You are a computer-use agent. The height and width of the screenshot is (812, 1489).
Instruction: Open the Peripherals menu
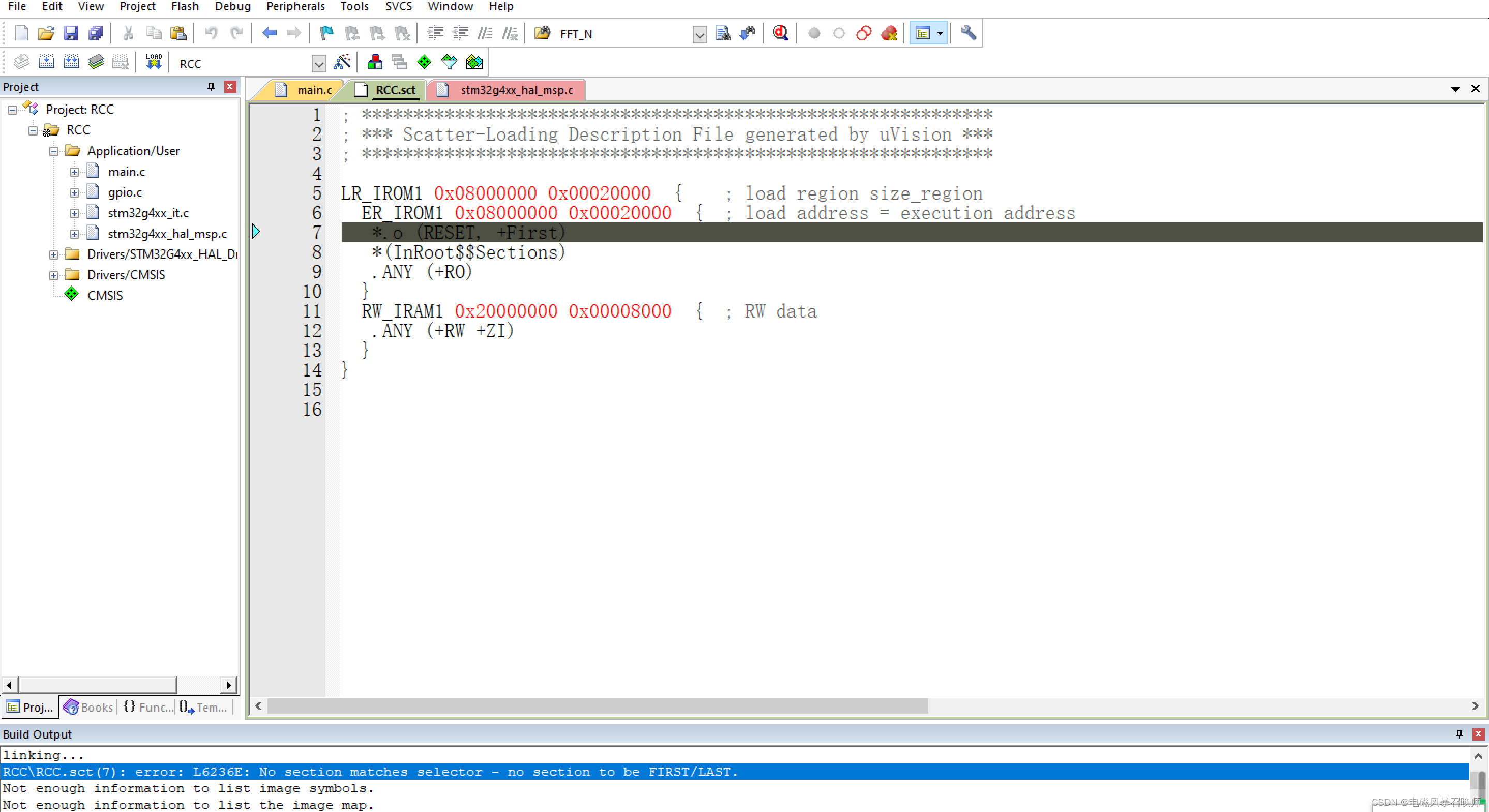pyautogui.click(x=295, y=6)
